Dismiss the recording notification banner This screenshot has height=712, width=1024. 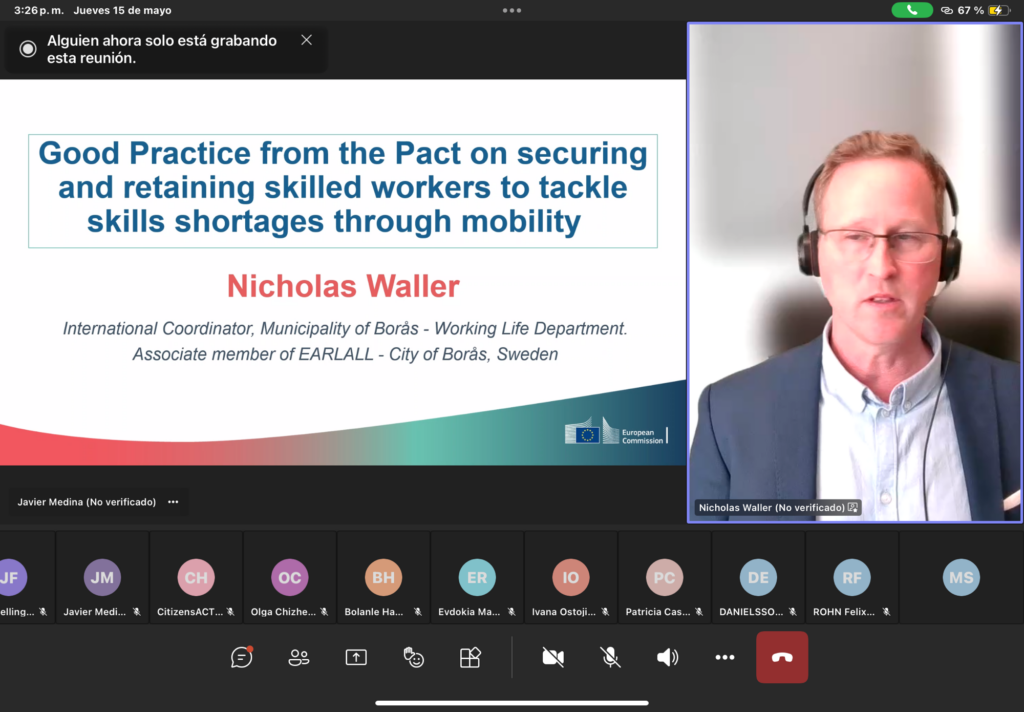[307, 40]
